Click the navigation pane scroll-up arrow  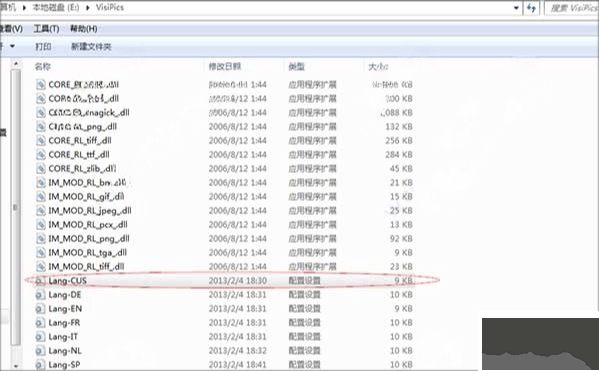coord(16,63)
